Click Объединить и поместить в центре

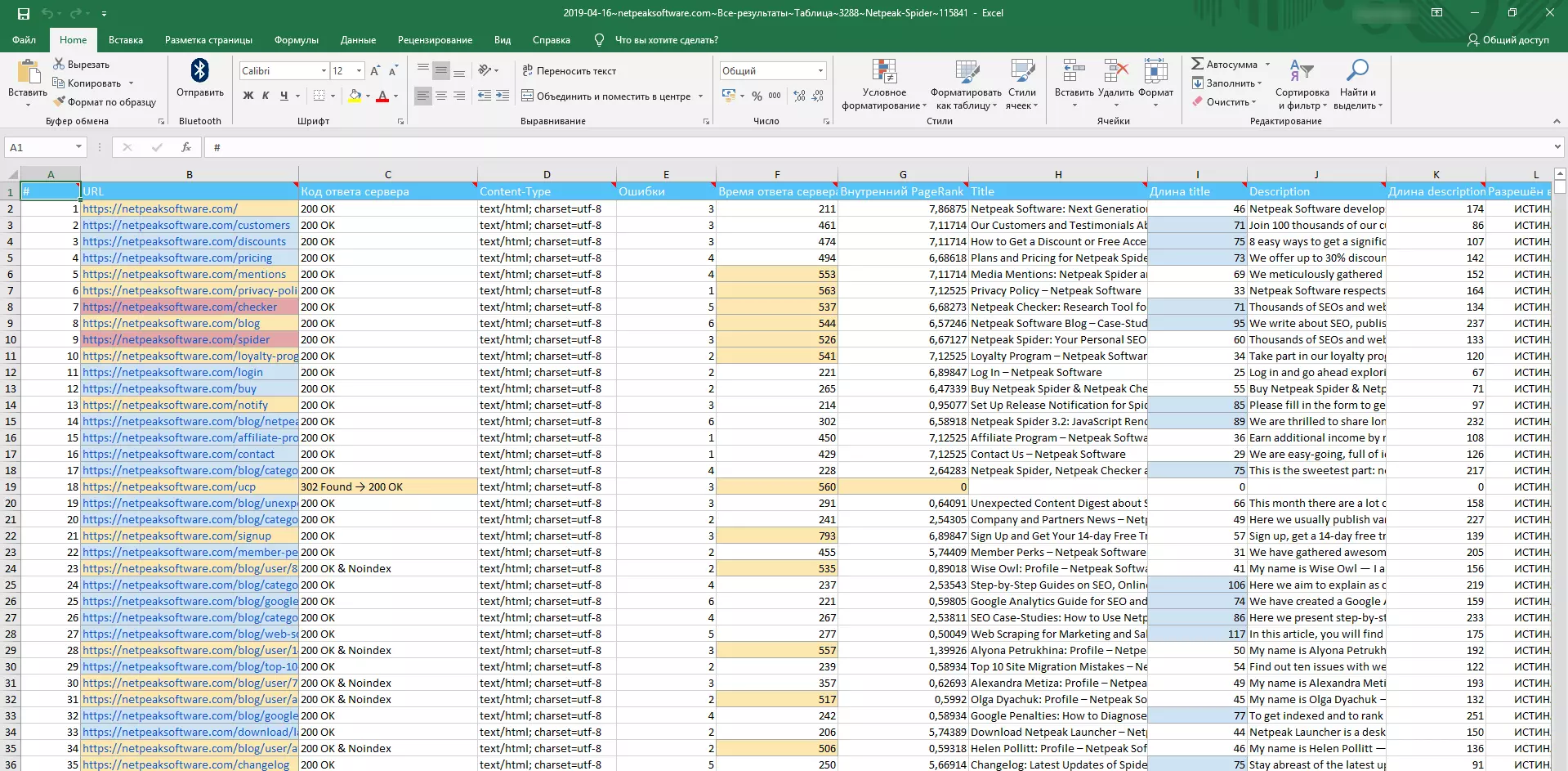(606, 96)
